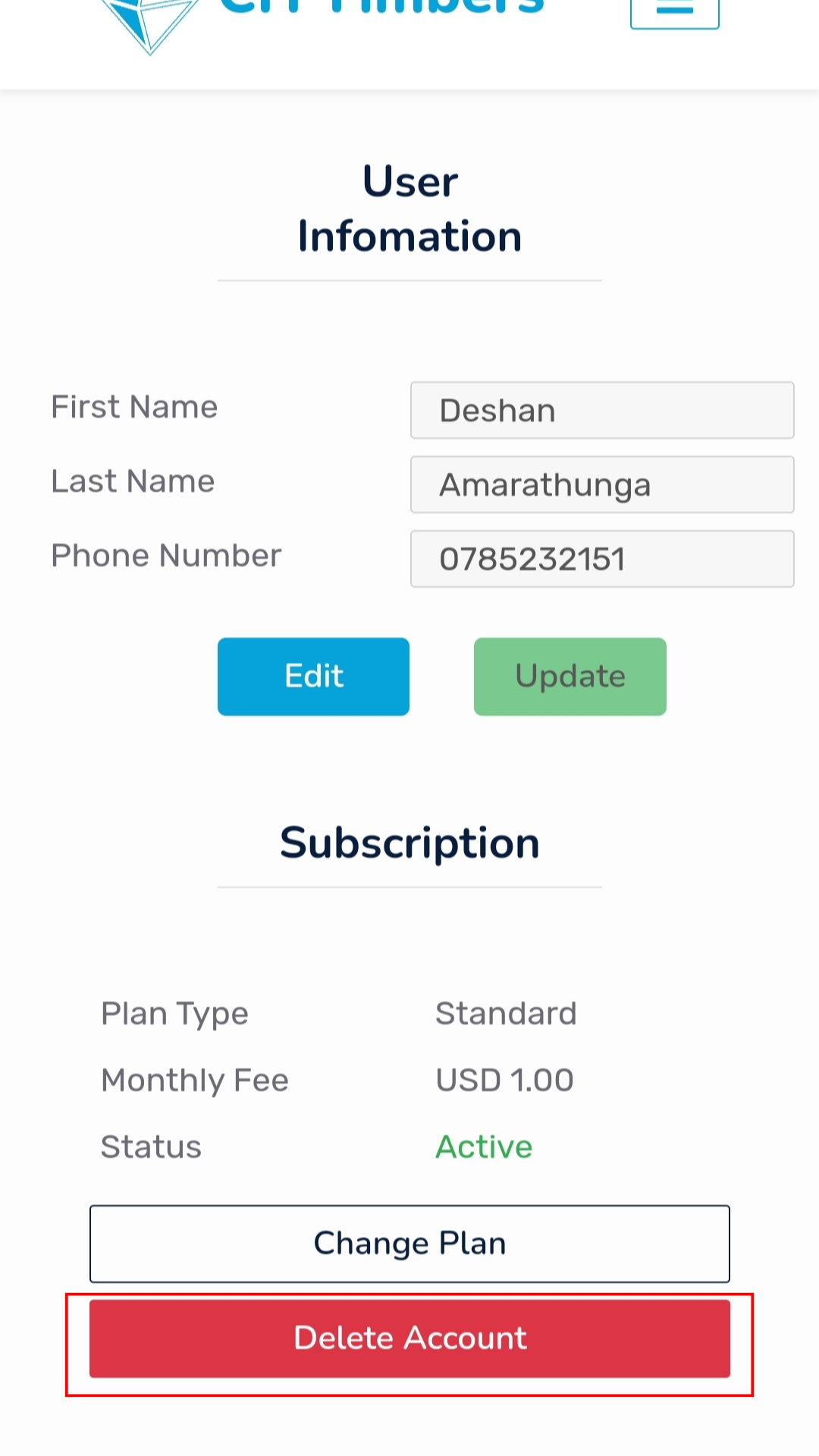Select the Last Name label
This screenshot has height=1456, width=819.
(x=133, y=482)
